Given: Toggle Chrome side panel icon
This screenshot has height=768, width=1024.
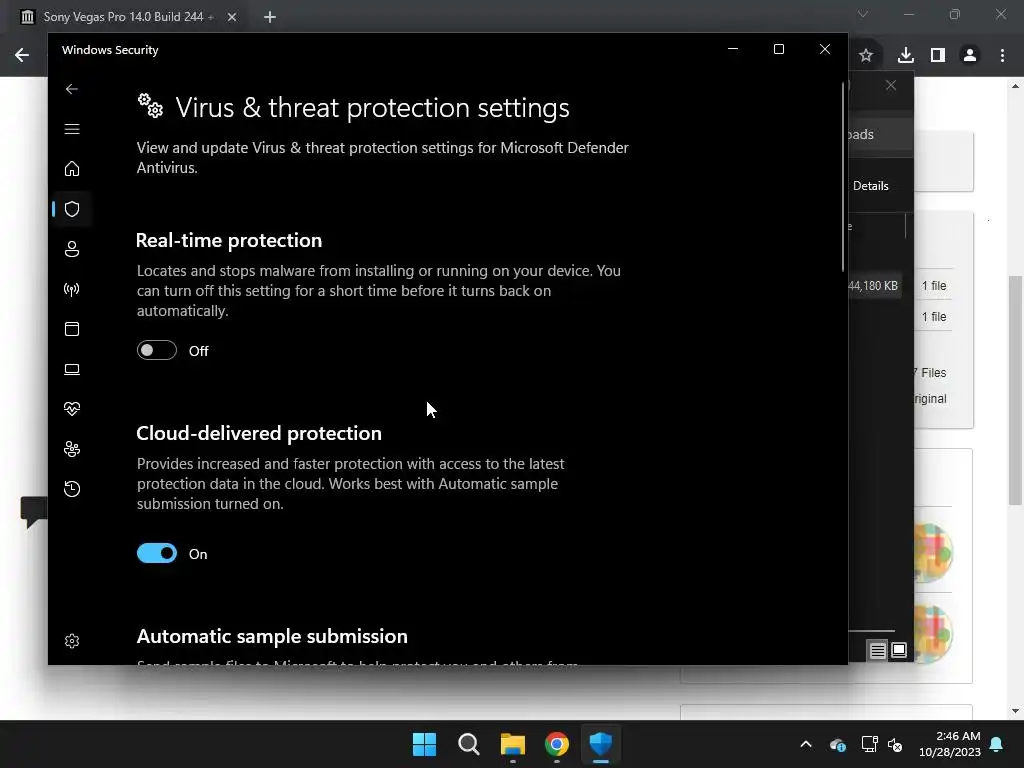Looking at the screenshot, I should 938,55.
